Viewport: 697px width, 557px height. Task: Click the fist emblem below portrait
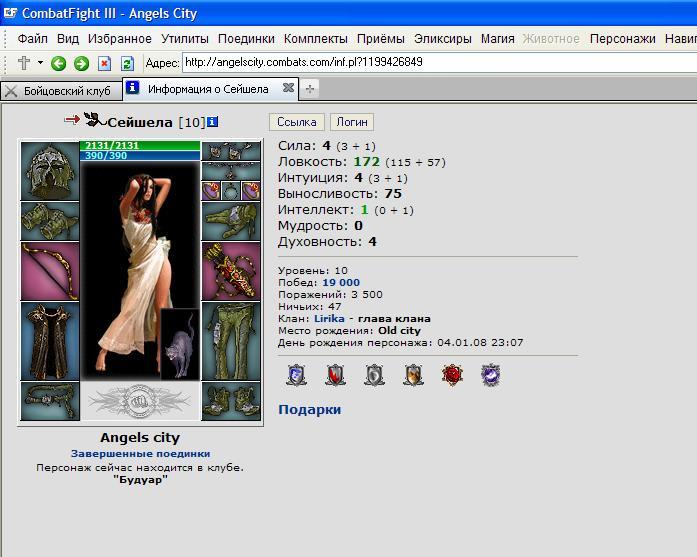140,401
